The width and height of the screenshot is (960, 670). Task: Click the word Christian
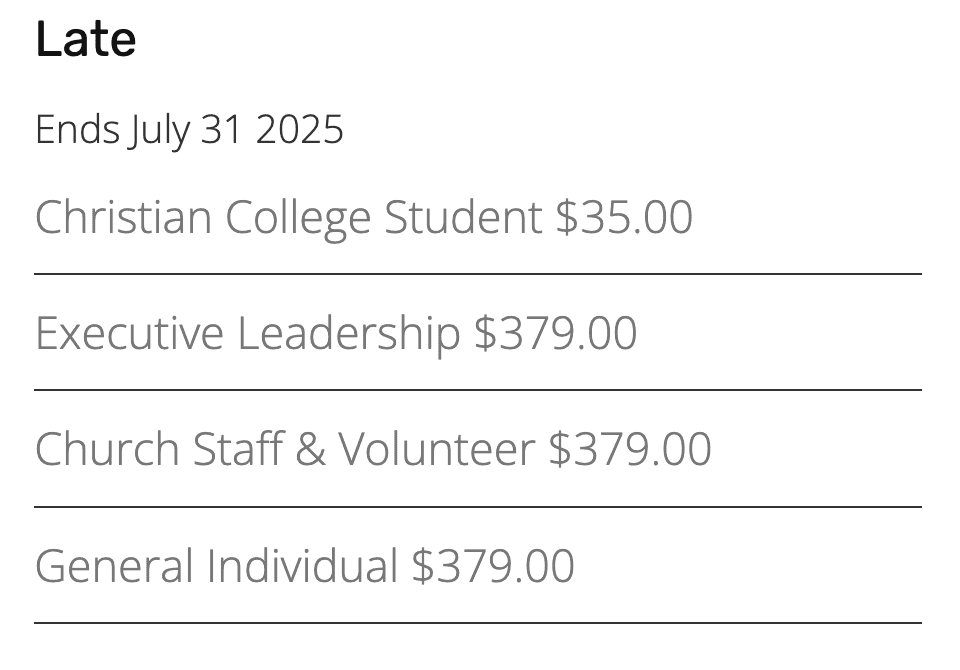tap(124, 217)
